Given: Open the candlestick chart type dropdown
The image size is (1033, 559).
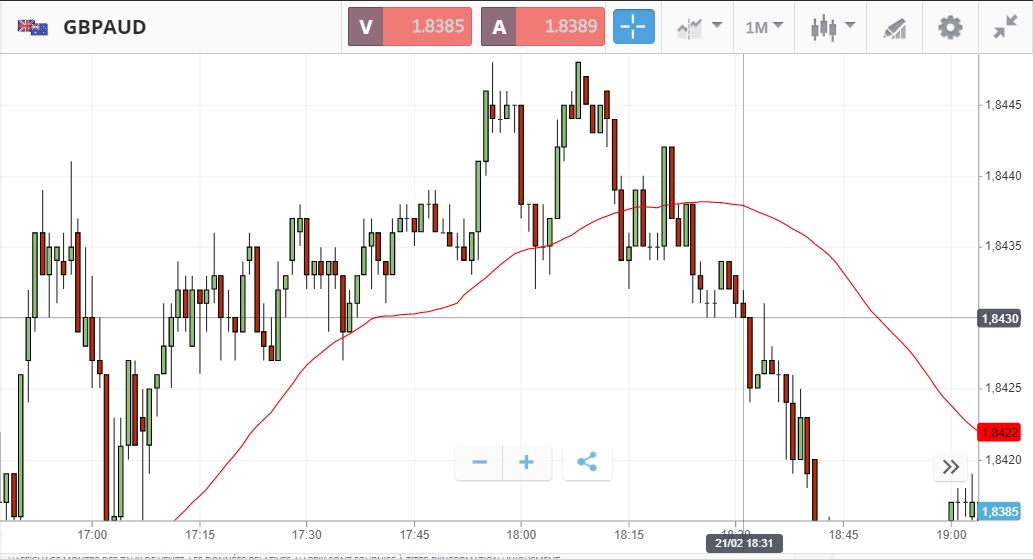Looking at the screenshot, I should pyautogui.click(x=832, y=27).
